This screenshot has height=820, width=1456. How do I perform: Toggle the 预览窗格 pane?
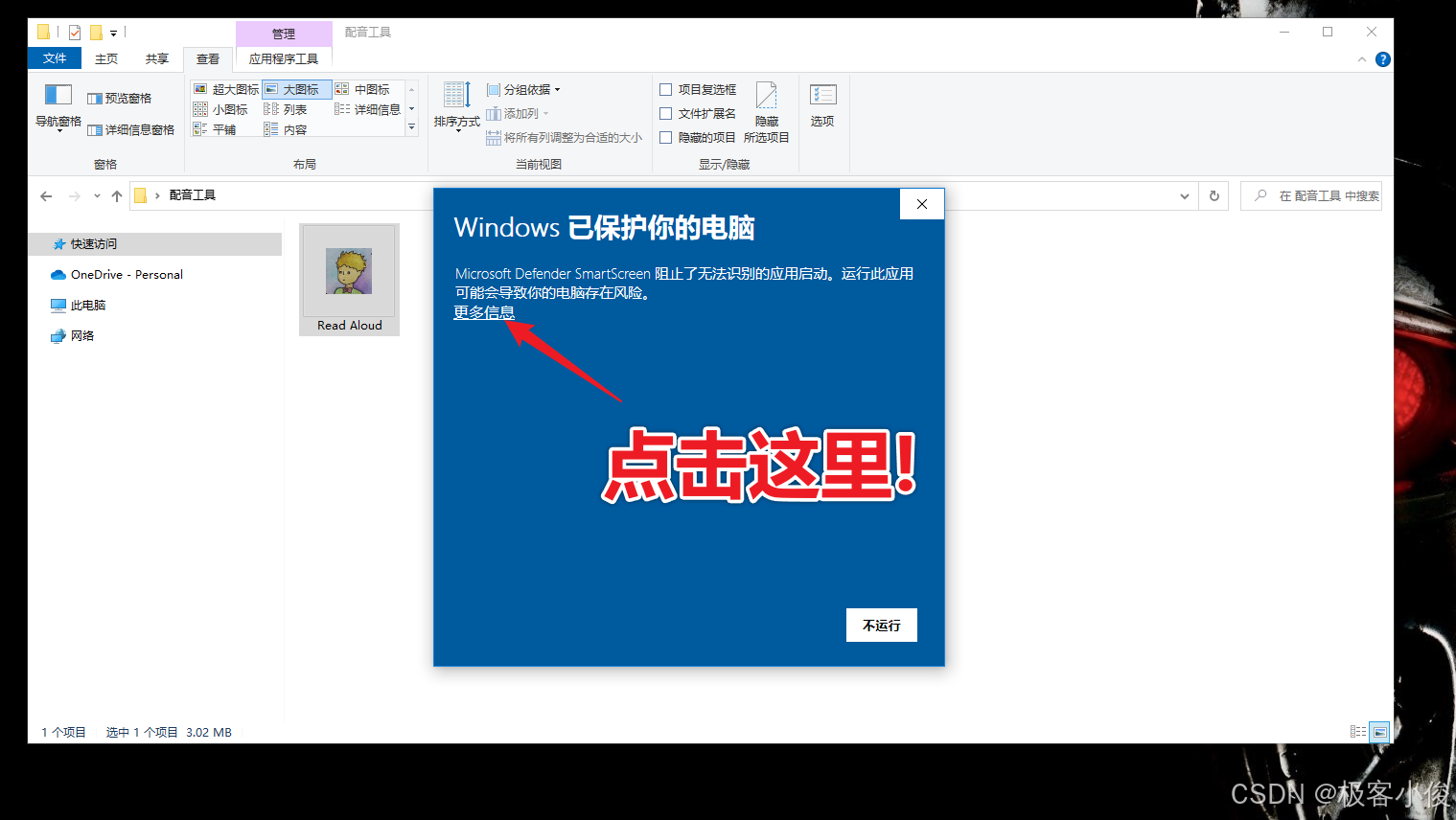120,98
